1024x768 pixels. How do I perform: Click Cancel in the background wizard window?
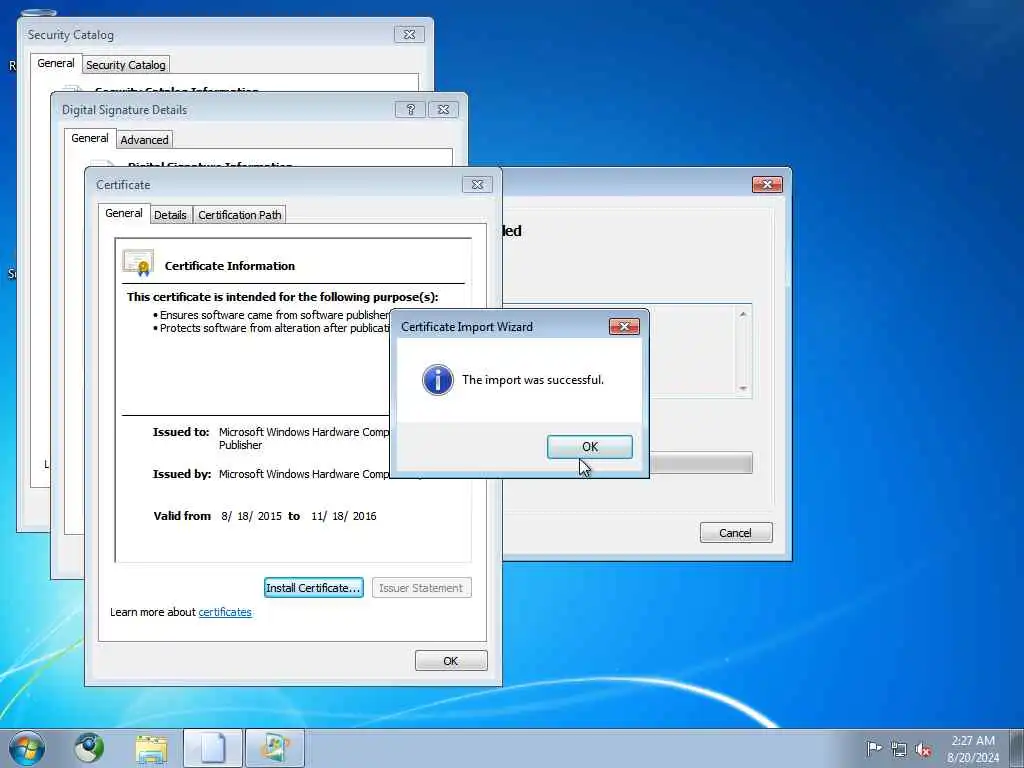pyautogui.click(x=735, y=533)
